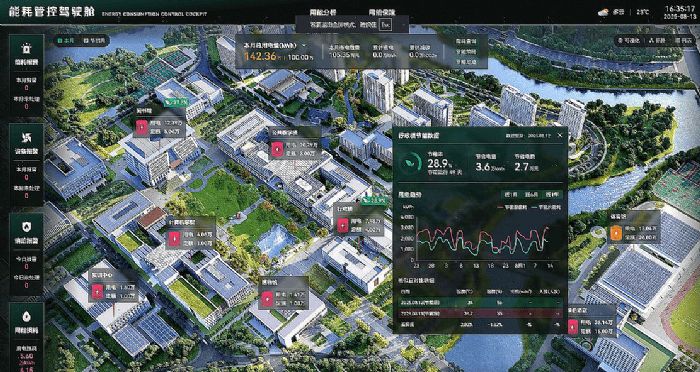This screenshot has width=700, height=372.
Task: Toggle the 可视化 view option at top right
Action: (x=629, y=41)
